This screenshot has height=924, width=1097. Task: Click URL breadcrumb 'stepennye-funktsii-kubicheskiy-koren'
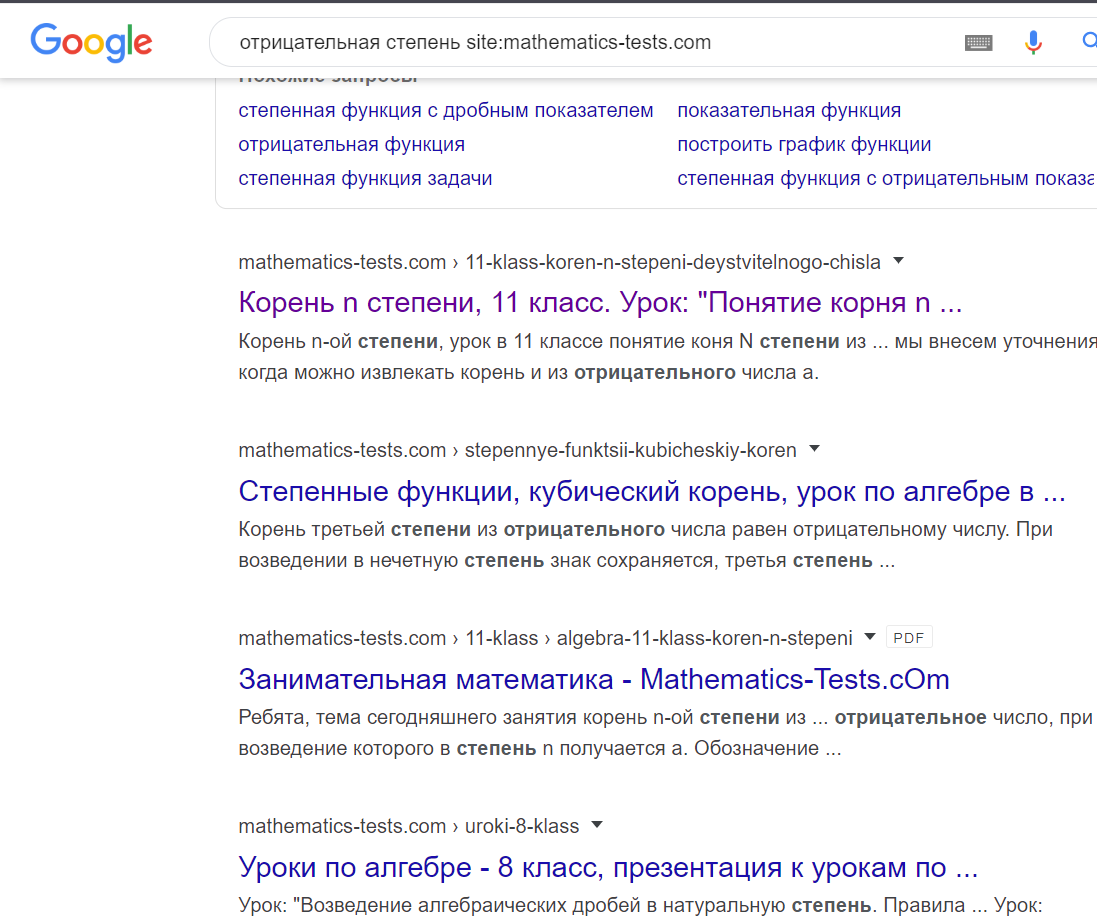click(631, 450)
